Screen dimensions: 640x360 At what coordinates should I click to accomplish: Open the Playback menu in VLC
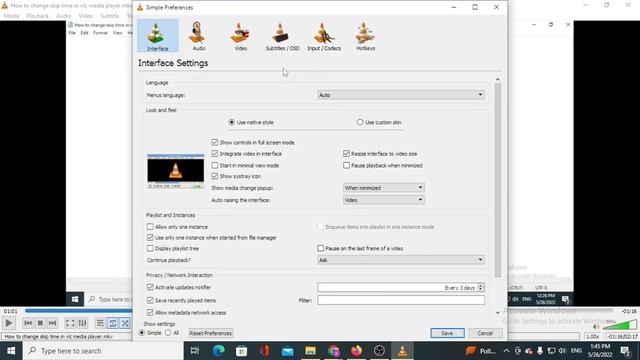pos(38,16)
